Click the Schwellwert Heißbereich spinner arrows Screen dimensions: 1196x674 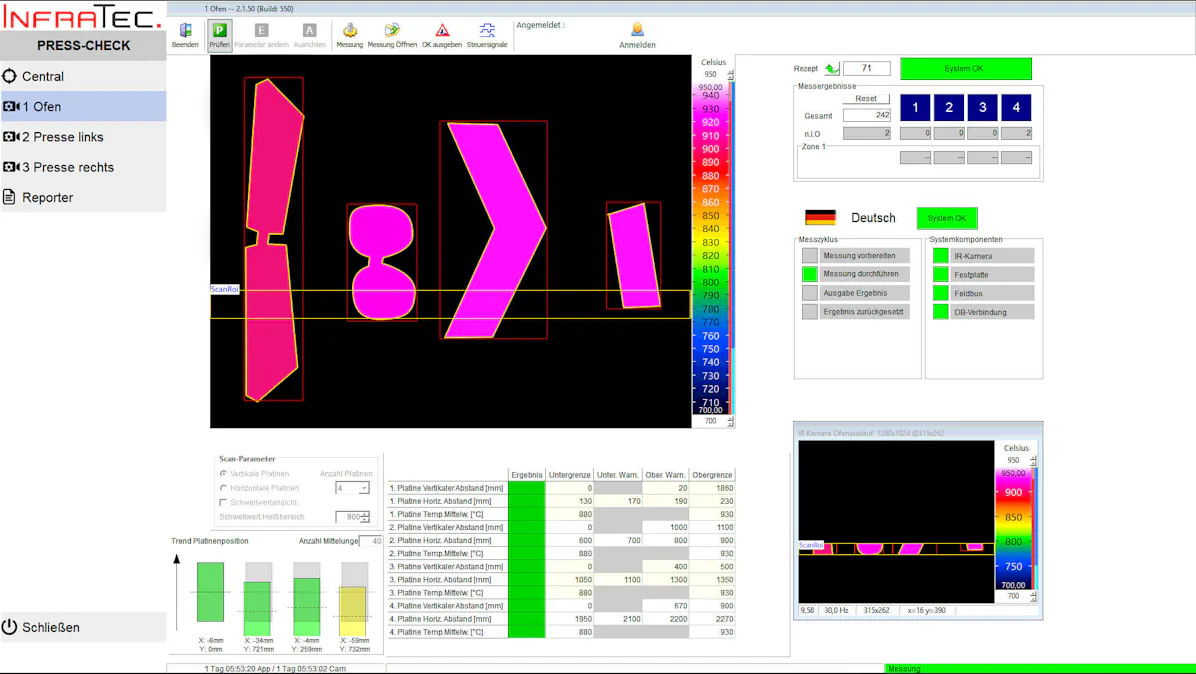coord(365,517)
